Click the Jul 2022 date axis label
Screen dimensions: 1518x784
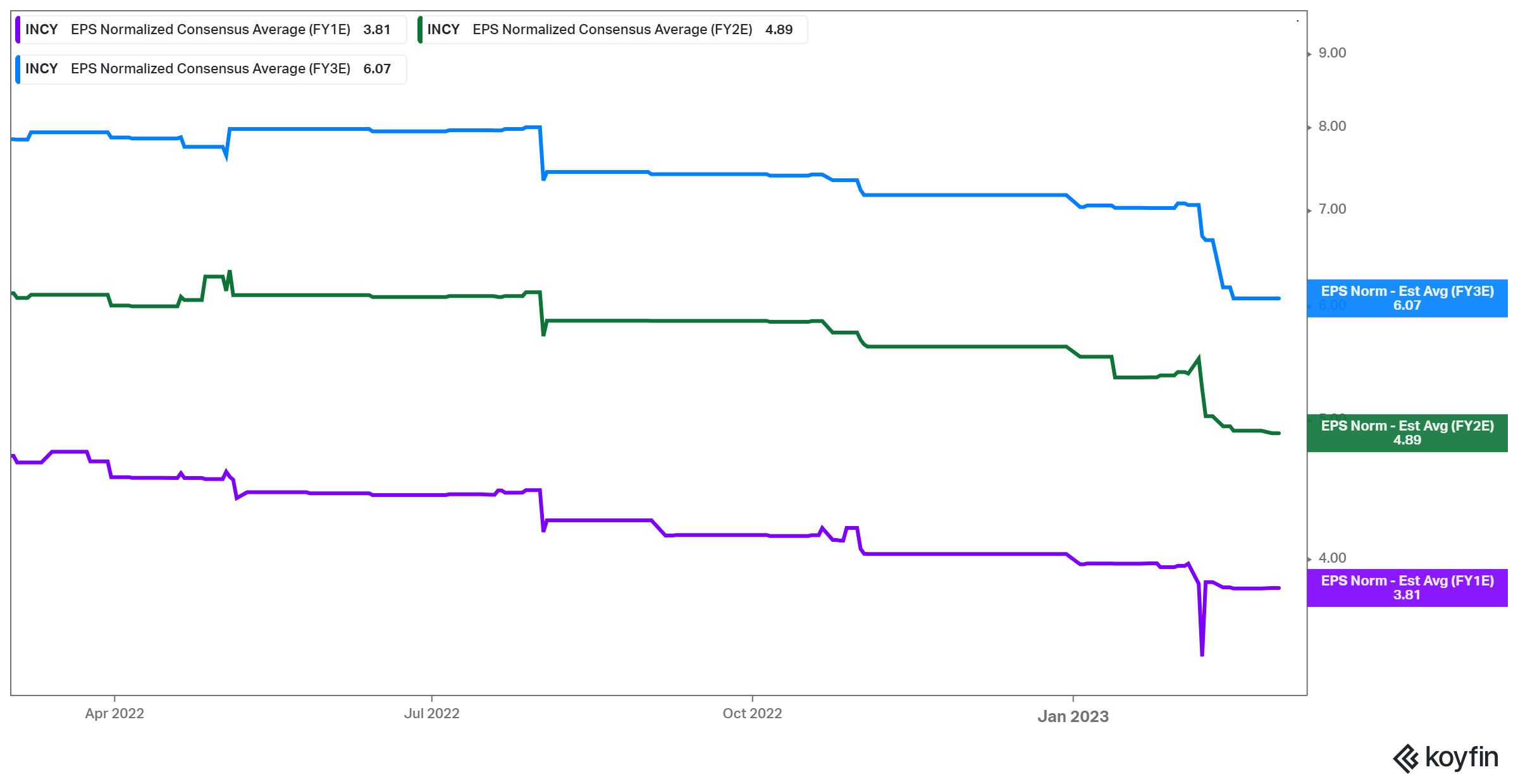pyautogui.click(x=431, y=713)
